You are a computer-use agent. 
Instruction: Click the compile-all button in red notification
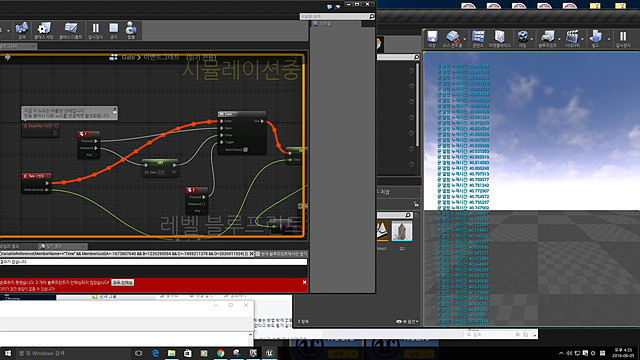[x=123, y=282]
